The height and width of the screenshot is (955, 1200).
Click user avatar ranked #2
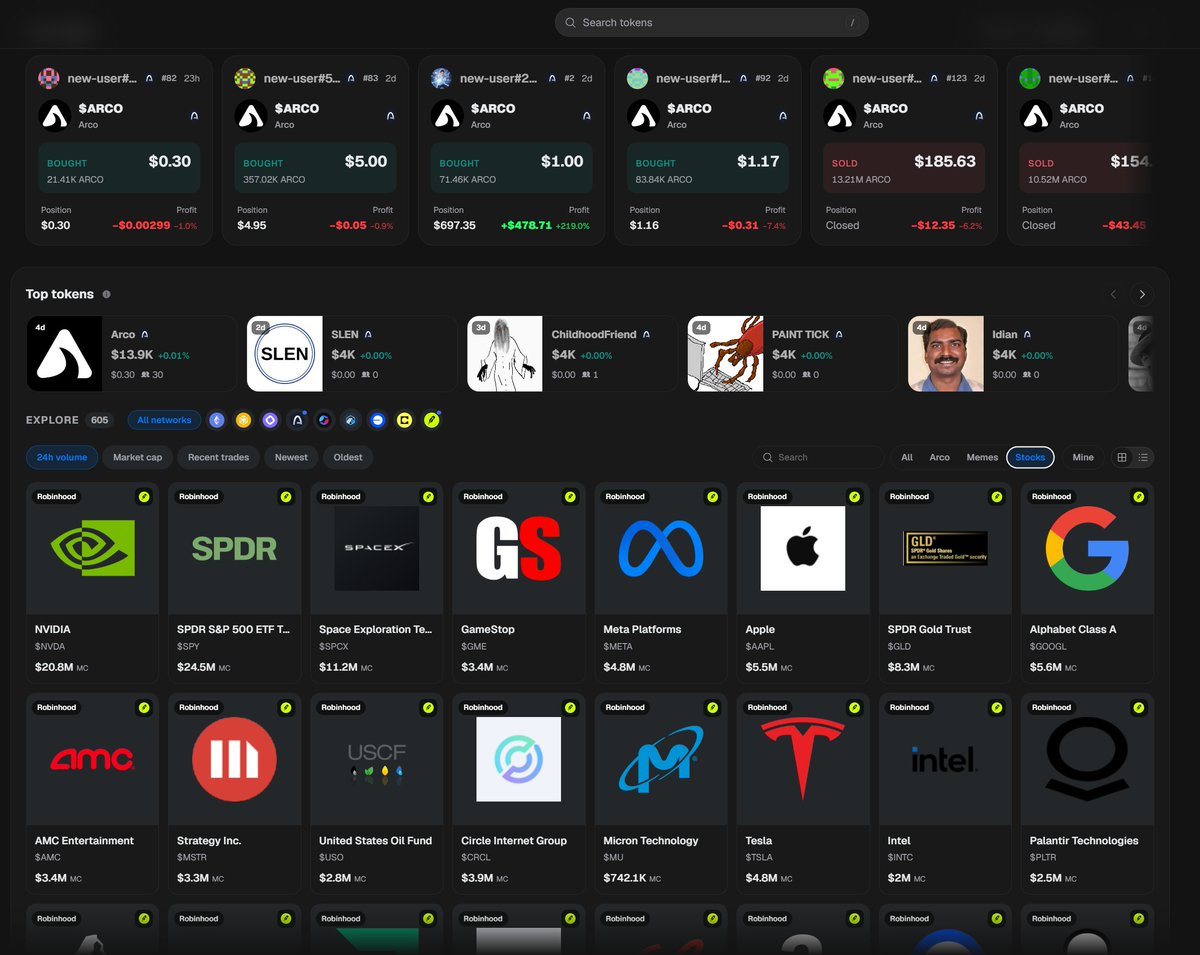pos(441,78)
